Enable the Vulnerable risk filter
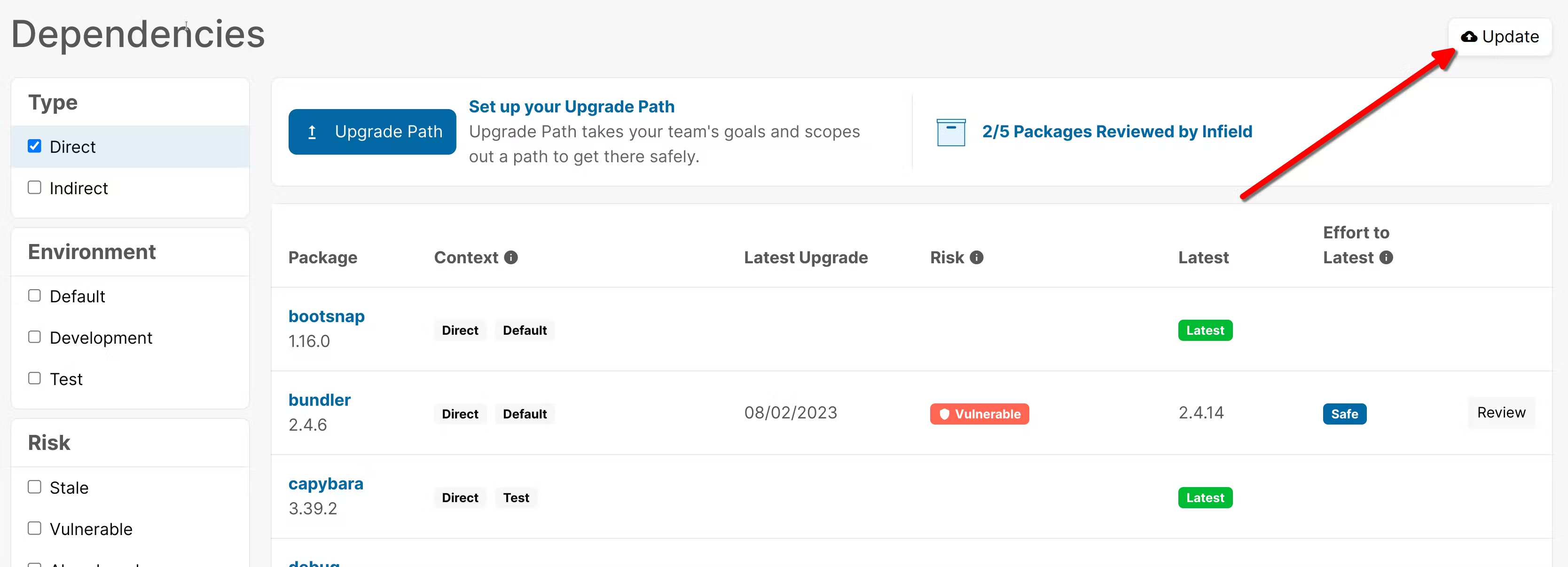Image resolution: width=1568 pixels, height=567 pixels. pyautogui.click(x=35, y=528)
